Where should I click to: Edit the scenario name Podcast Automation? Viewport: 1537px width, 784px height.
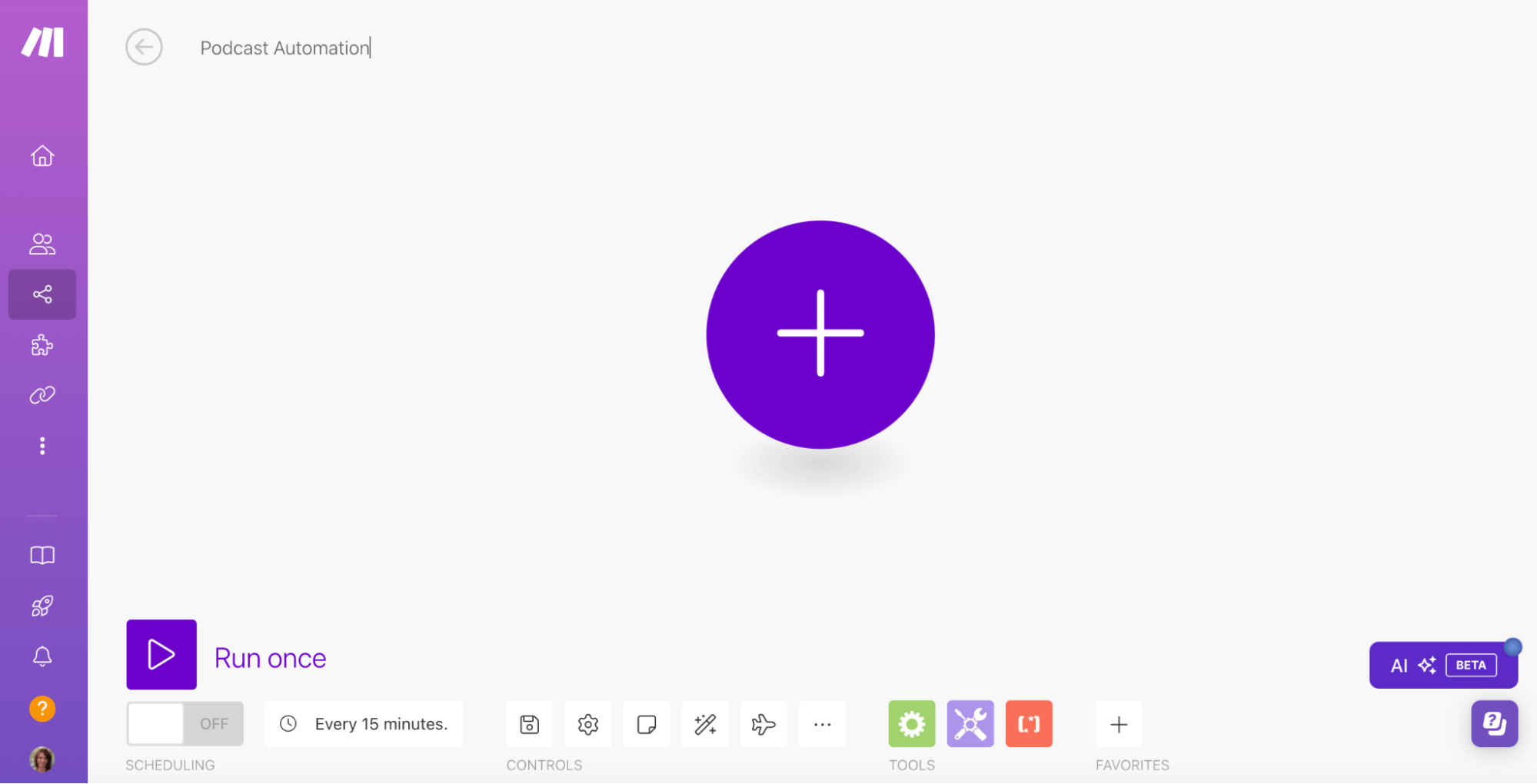point(285,48)
